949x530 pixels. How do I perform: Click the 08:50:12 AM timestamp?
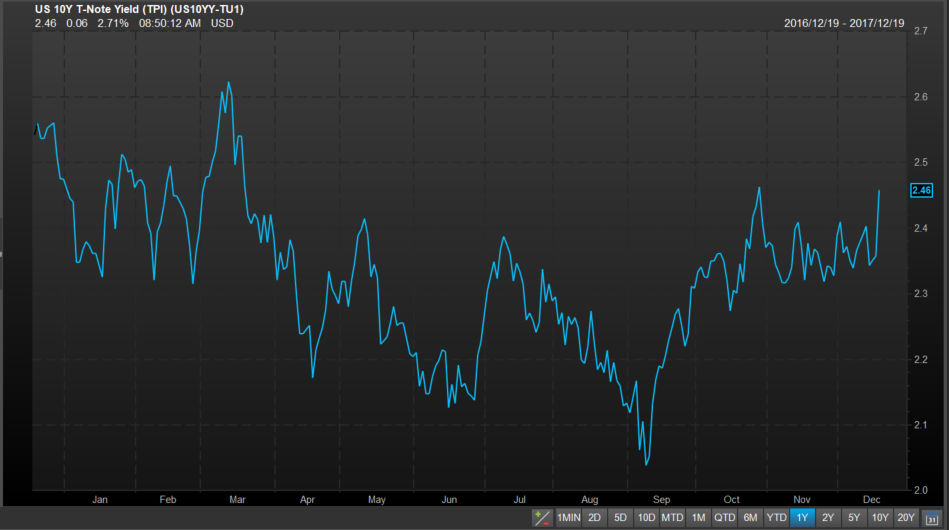click(169, 24)
